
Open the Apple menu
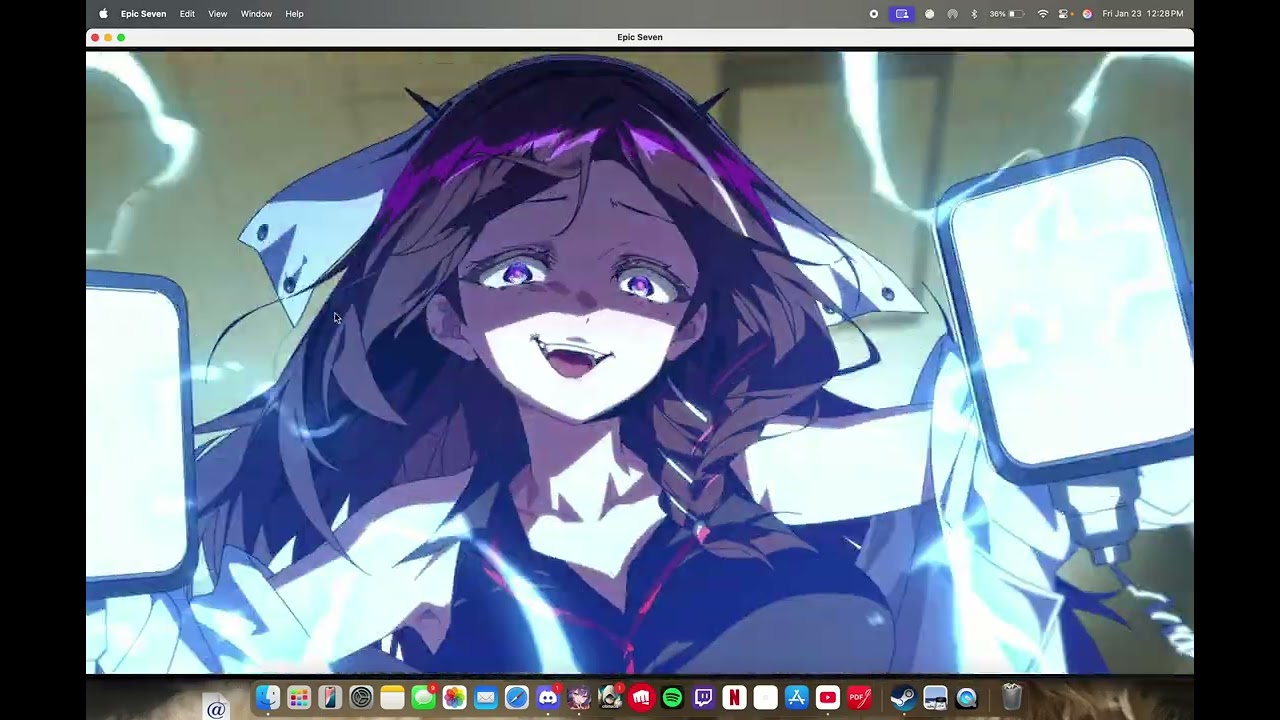[x=103, y=14]
